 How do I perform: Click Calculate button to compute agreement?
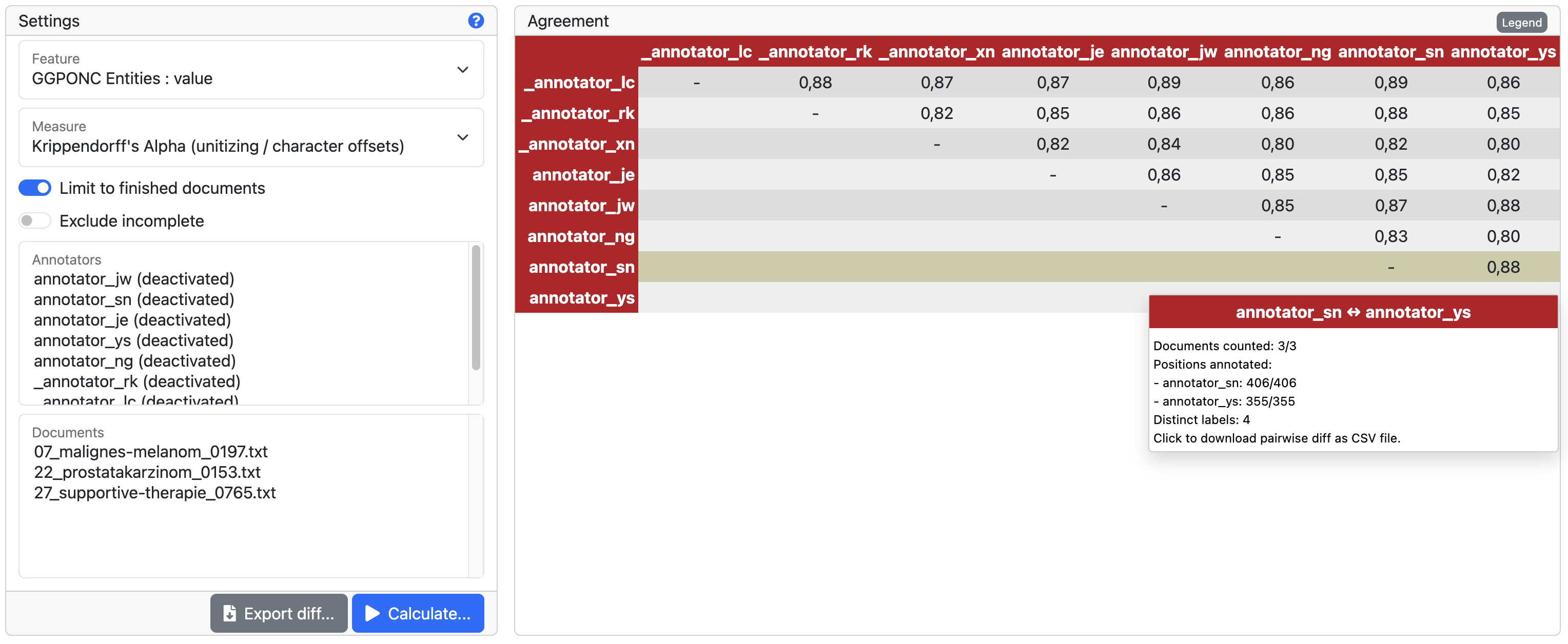tap(418, 613)
